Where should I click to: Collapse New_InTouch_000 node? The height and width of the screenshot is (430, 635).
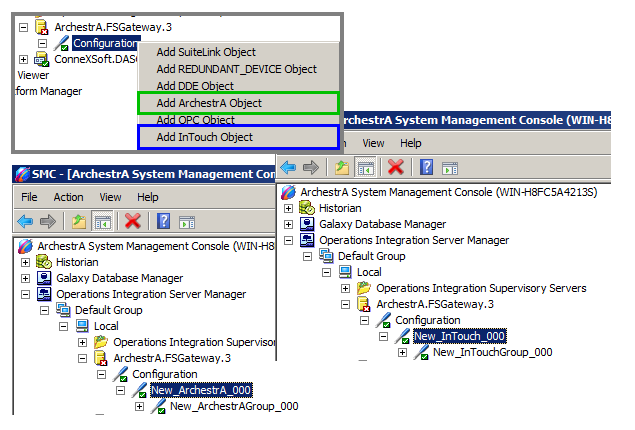pyautogui.click(x=383, y=336)
